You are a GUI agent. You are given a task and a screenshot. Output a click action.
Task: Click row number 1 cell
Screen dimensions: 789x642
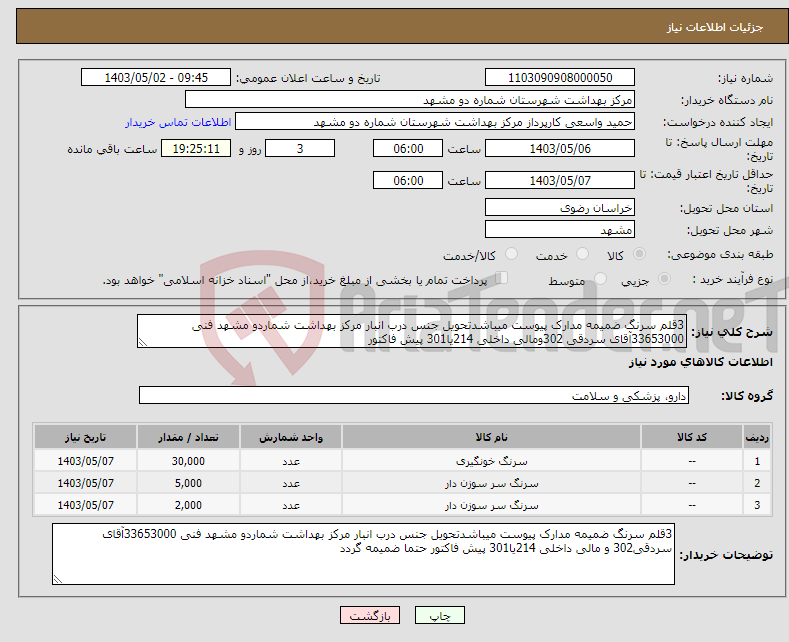tap(757, 461)
